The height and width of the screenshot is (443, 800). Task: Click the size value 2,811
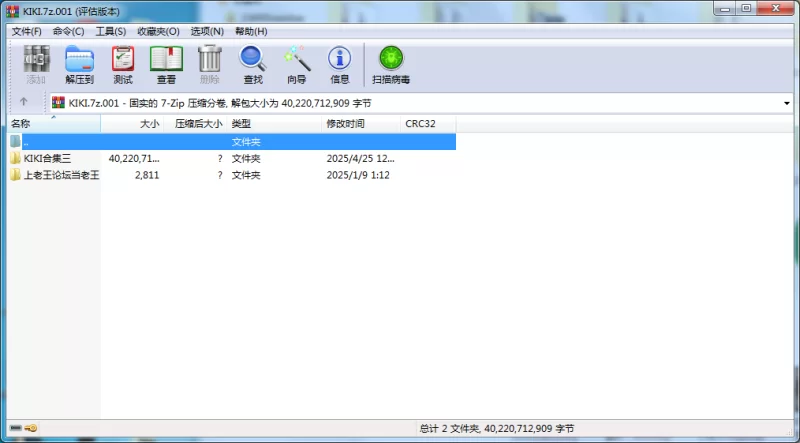pyautogui.click(x=147, y=176)
